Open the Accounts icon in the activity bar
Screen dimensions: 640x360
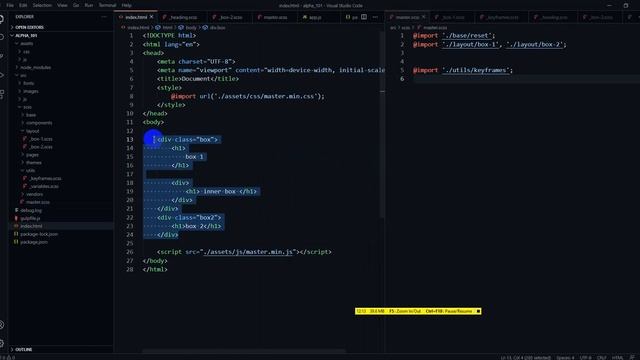[x=2, y=325]
